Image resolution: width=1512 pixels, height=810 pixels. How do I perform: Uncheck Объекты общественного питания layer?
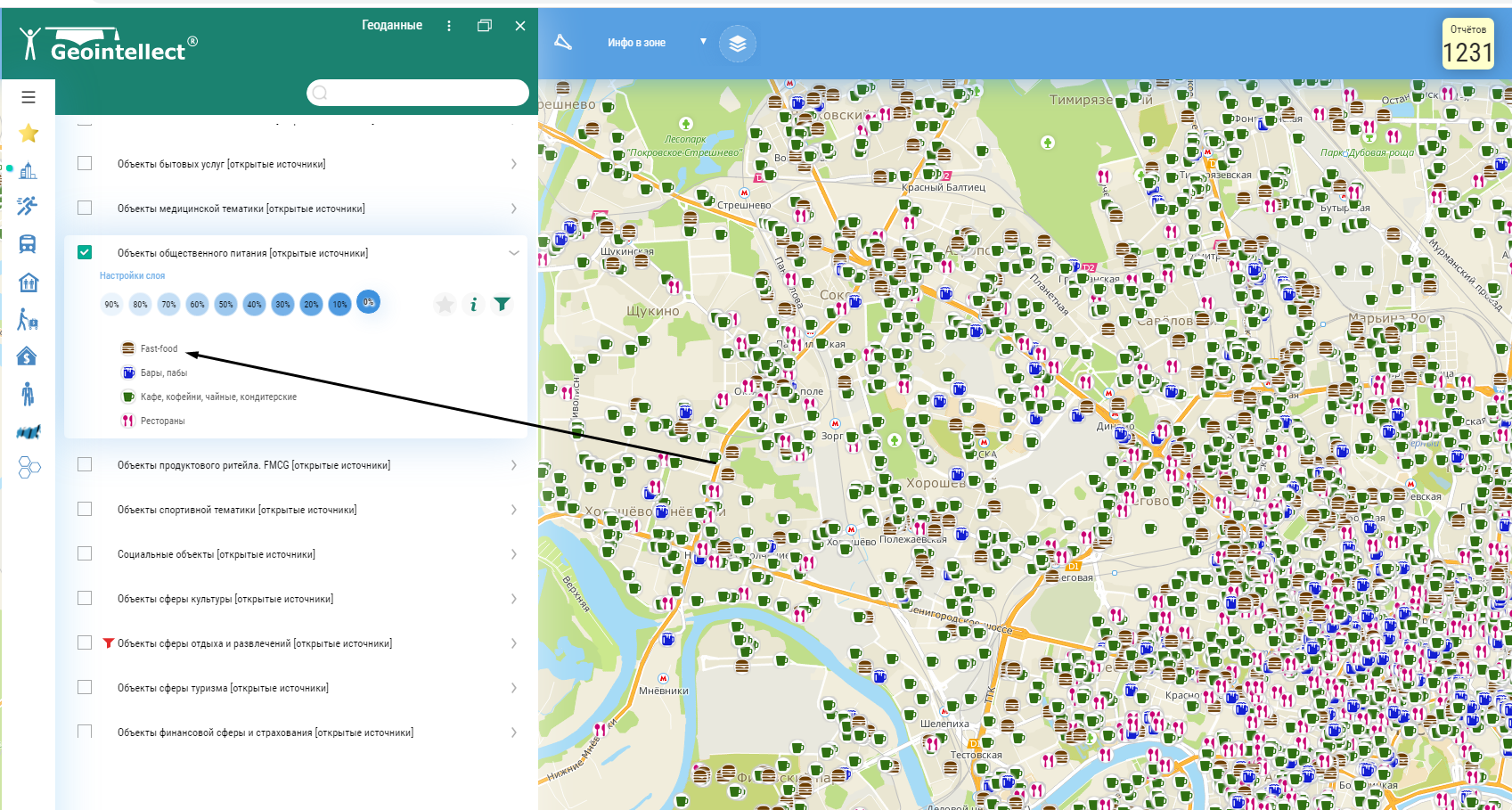(x=85, y=252)
